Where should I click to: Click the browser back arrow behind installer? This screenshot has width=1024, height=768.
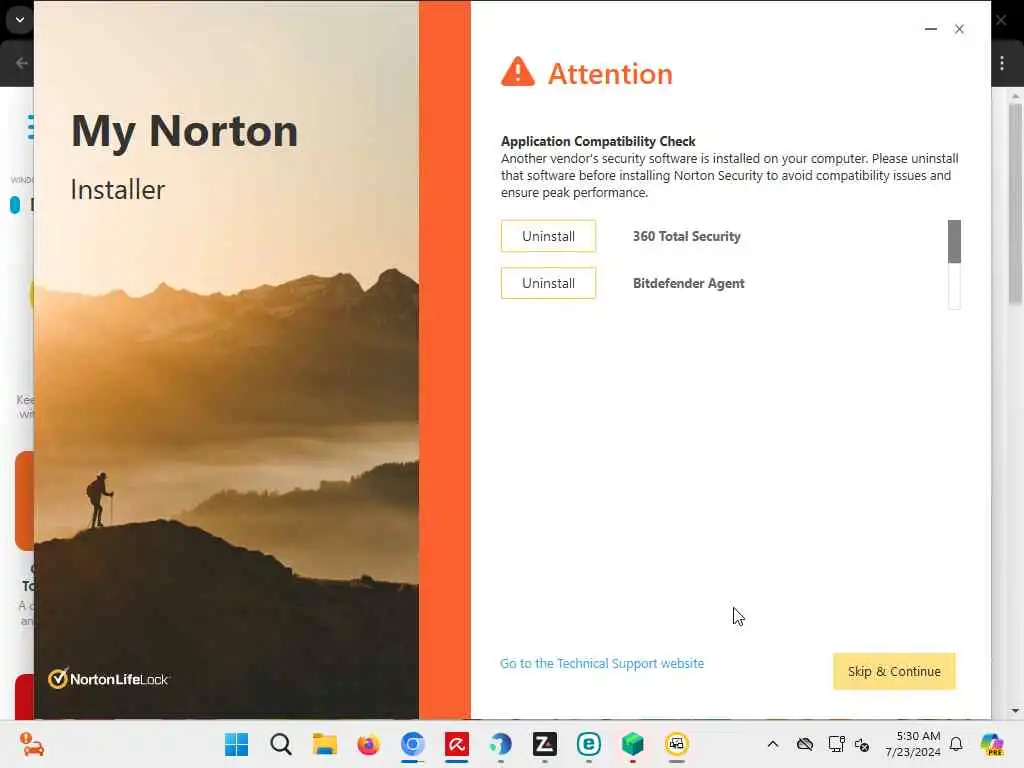point(22,63)
